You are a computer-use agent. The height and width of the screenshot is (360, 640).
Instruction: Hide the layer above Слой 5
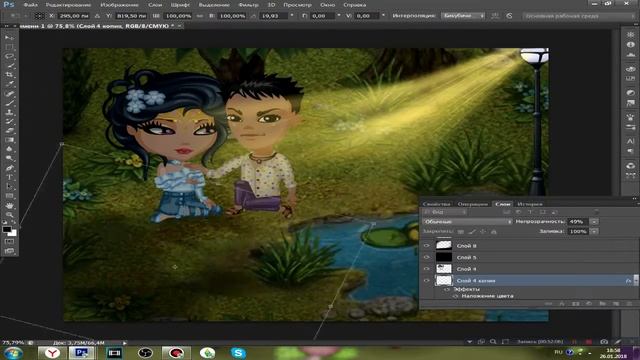[427, 246]
